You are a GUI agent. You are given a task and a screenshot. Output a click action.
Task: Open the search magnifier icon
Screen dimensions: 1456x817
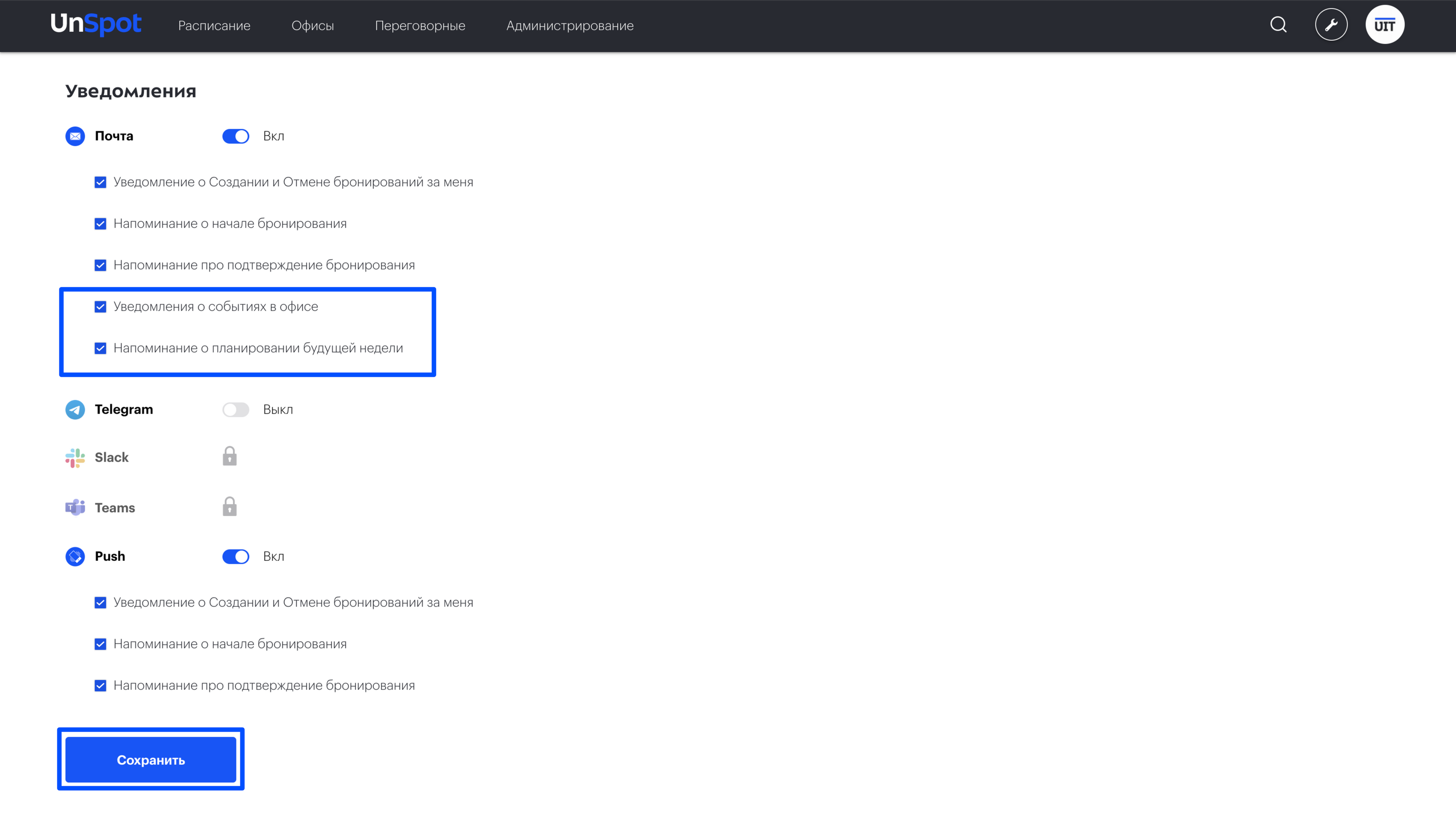pos(1279,25)
